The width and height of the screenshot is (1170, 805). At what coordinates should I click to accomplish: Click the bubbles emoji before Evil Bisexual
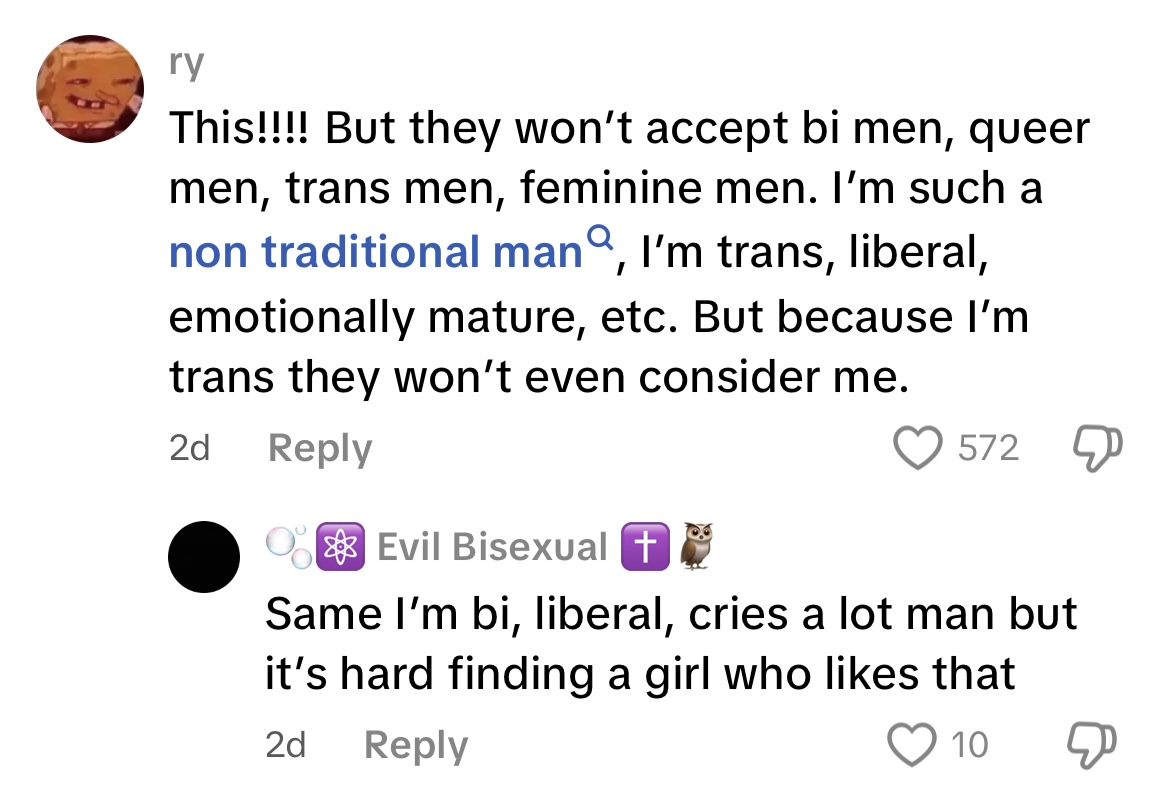coord(290,547)
